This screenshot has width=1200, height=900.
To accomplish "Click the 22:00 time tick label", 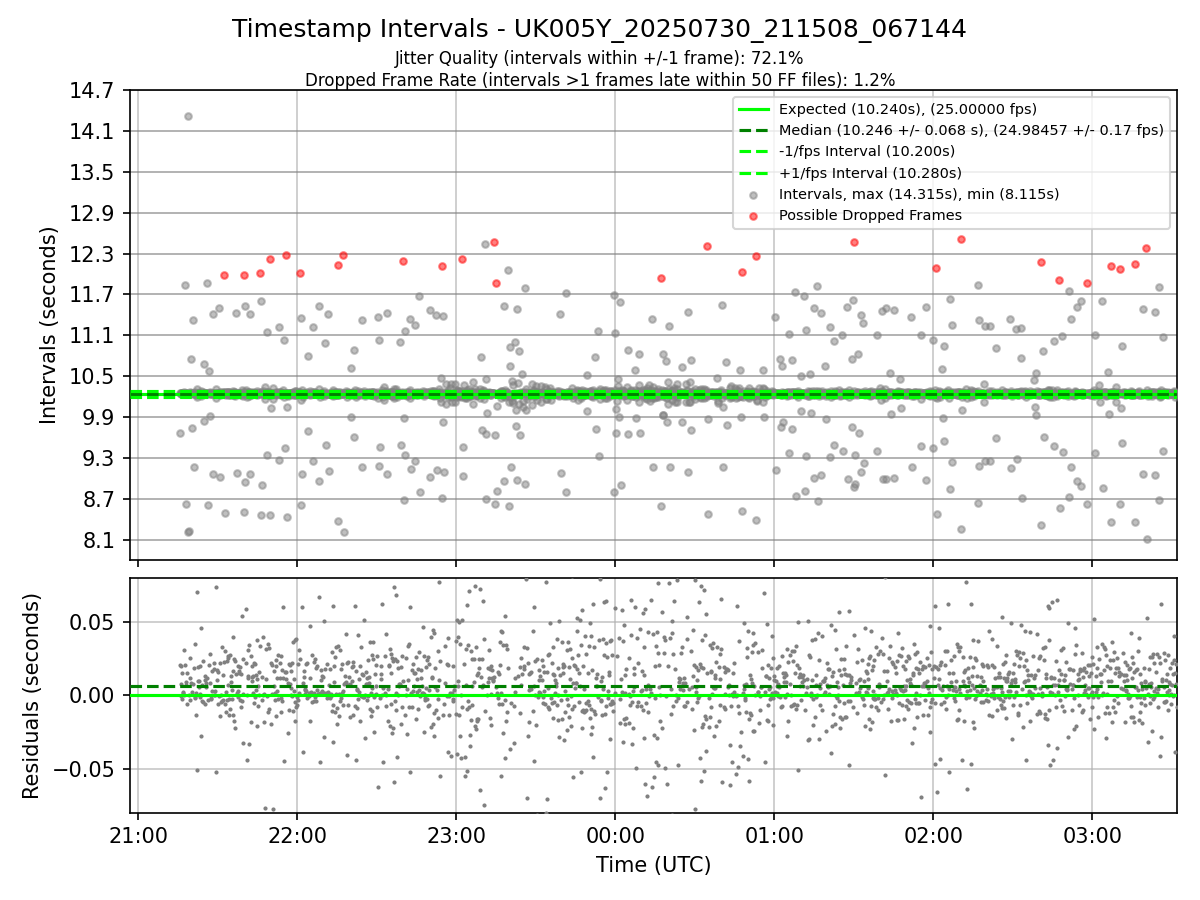I will pyautogui.click(x=297, y=834).
